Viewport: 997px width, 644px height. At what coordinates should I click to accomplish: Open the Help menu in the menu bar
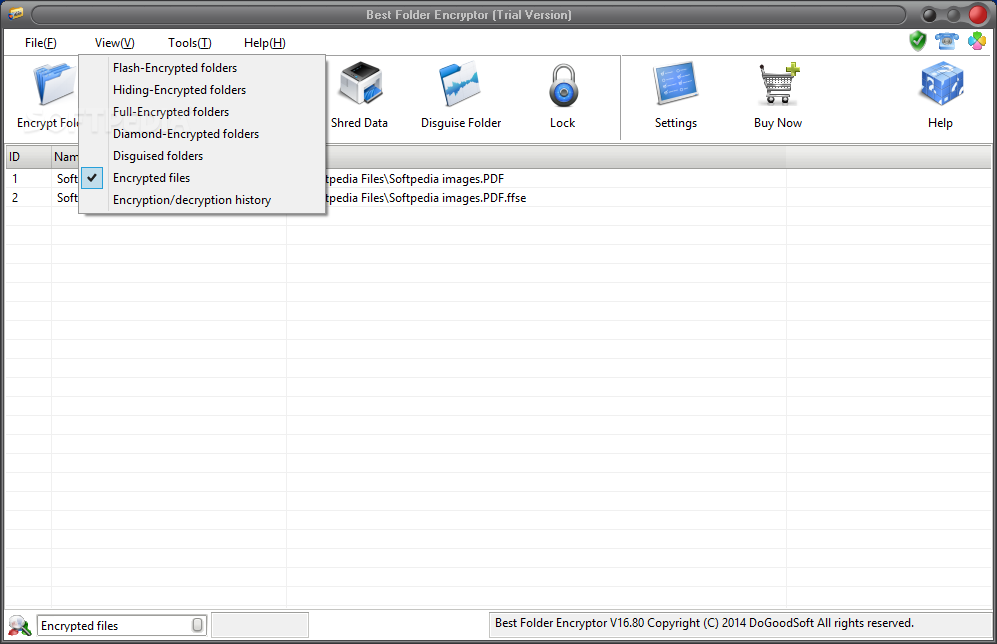(x=265, y=43)
